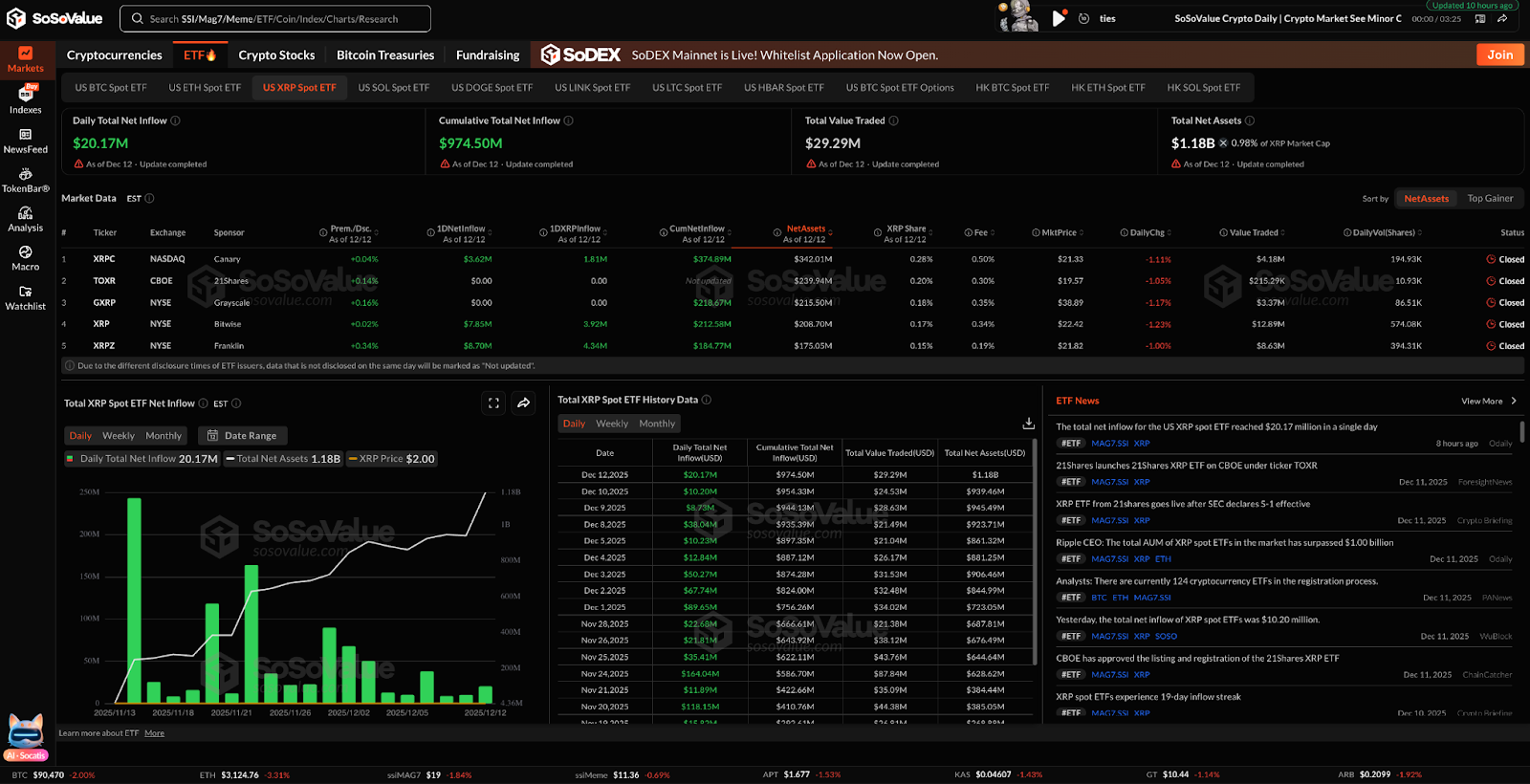This screenshot has width=1530, height=784.
Task: Click the Macro sidebar icon
Action: (25, 258)
